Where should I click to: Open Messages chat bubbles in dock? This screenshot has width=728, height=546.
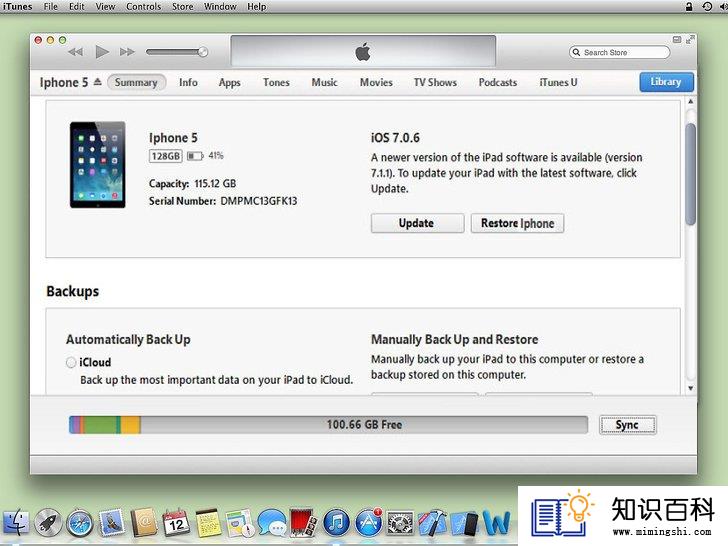tap(272, 522)
